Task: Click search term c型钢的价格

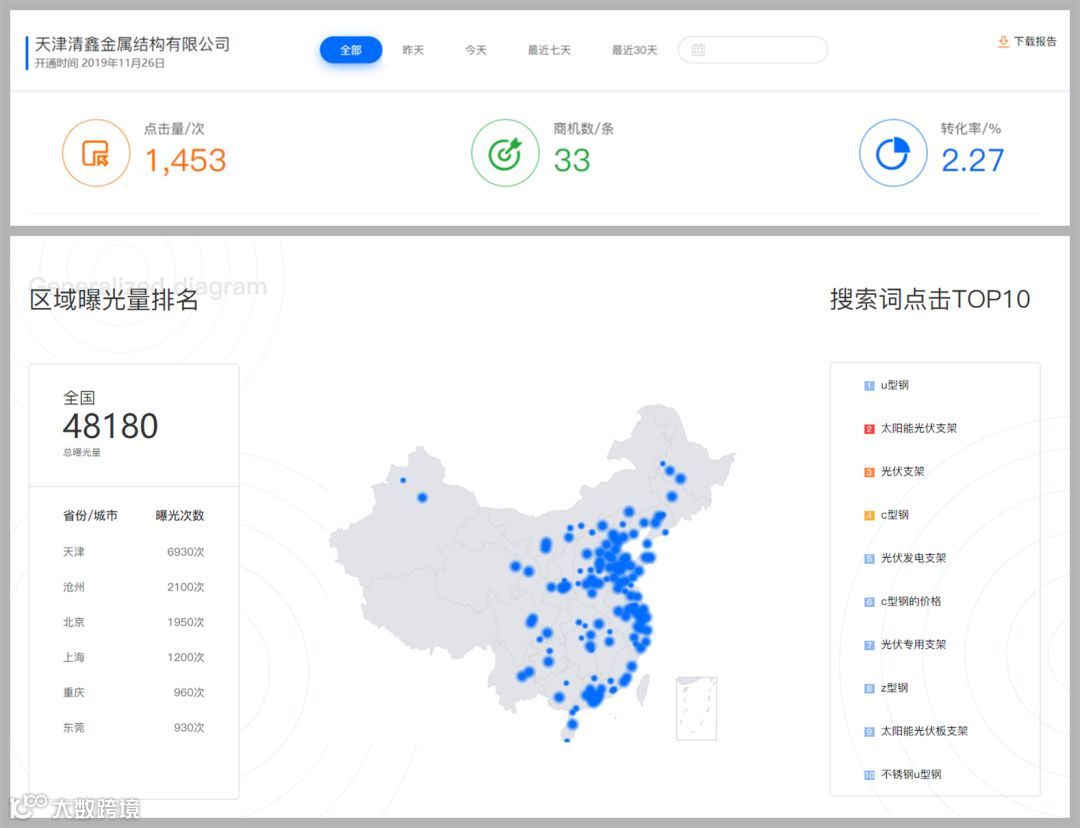Action: coord(911,601)
